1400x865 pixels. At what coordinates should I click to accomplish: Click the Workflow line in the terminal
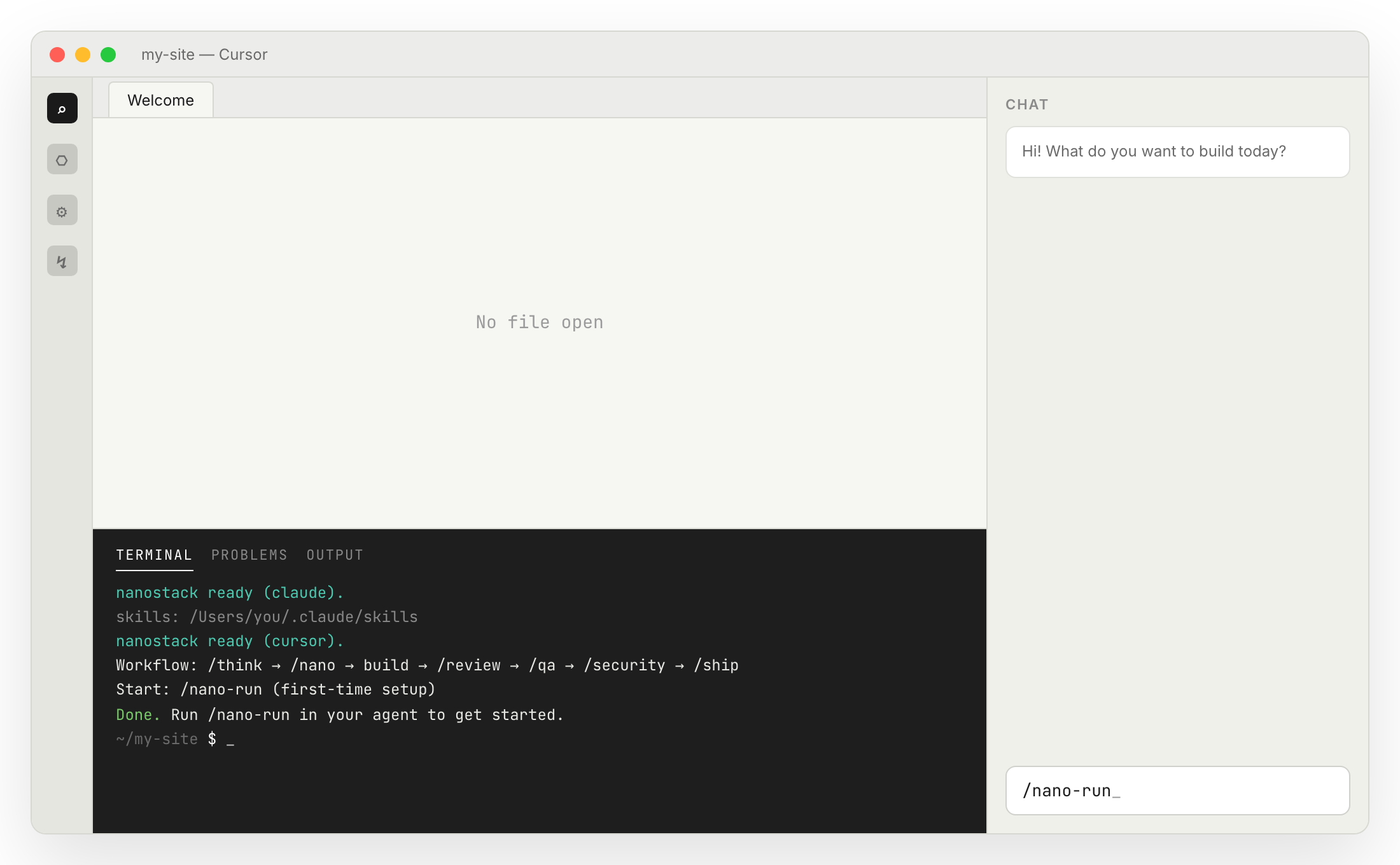coord(427,665)
